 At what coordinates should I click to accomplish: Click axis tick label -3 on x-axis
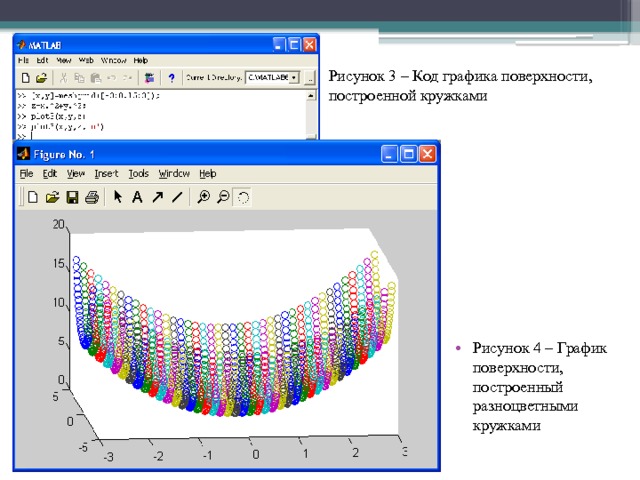pos(108,456)
